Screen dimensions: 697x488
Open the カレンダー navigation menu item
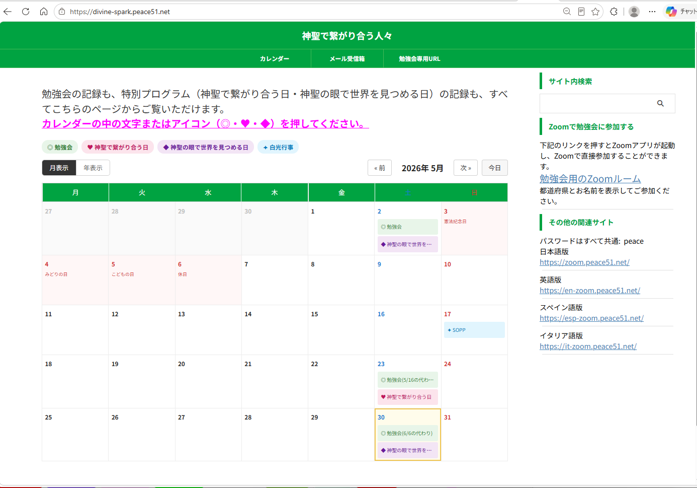(x=274, y=59)
